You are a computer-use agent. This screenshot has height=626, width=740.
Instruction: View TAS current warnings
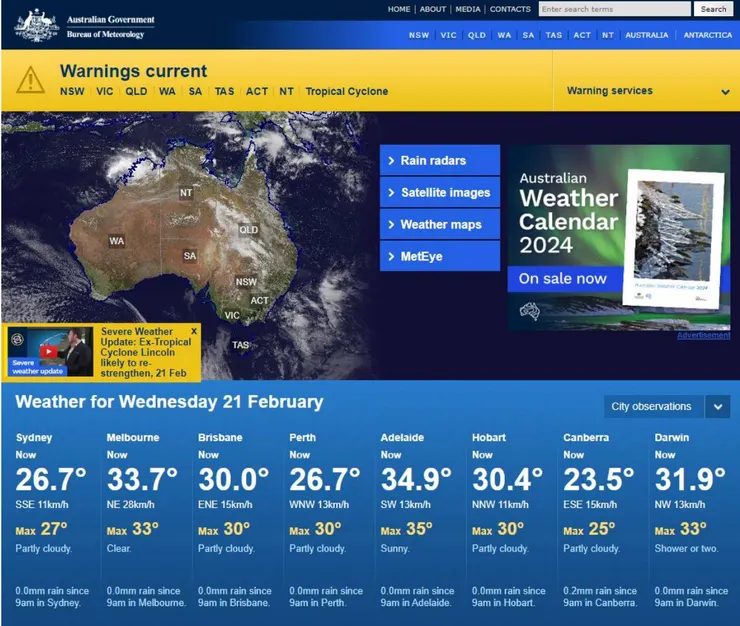pyautogui.click(x=224, y=91)
